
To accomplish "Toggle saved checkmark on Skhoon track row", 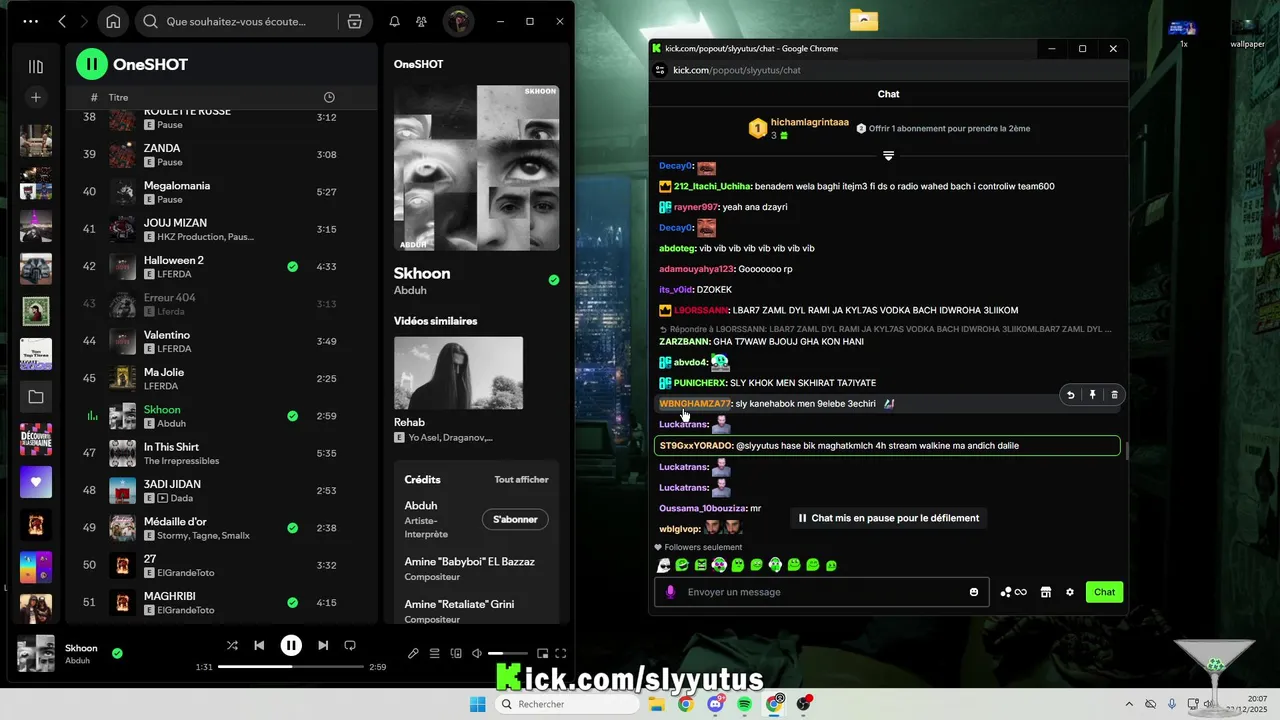I will coord(293,416).
